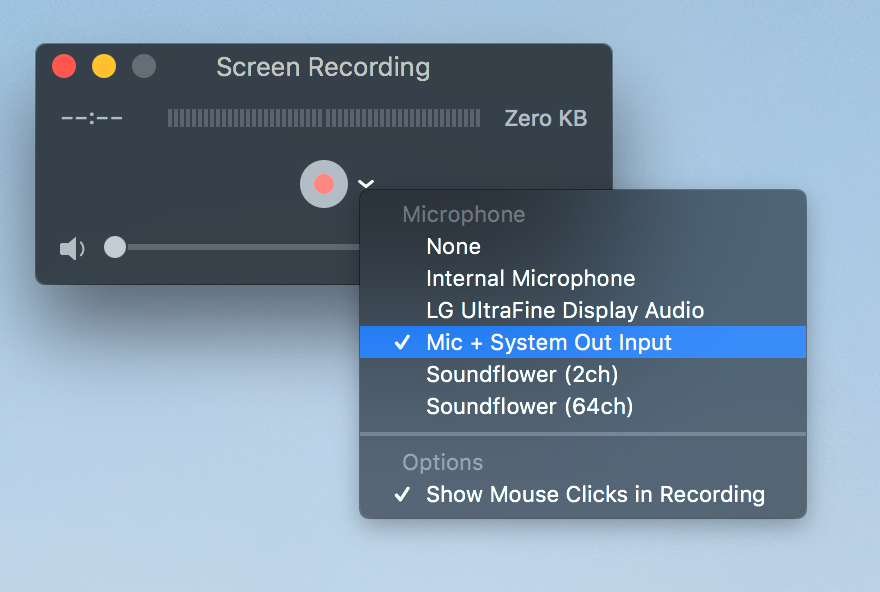
Task: Minimize the window with the yellow button
Action: point(104,66)
